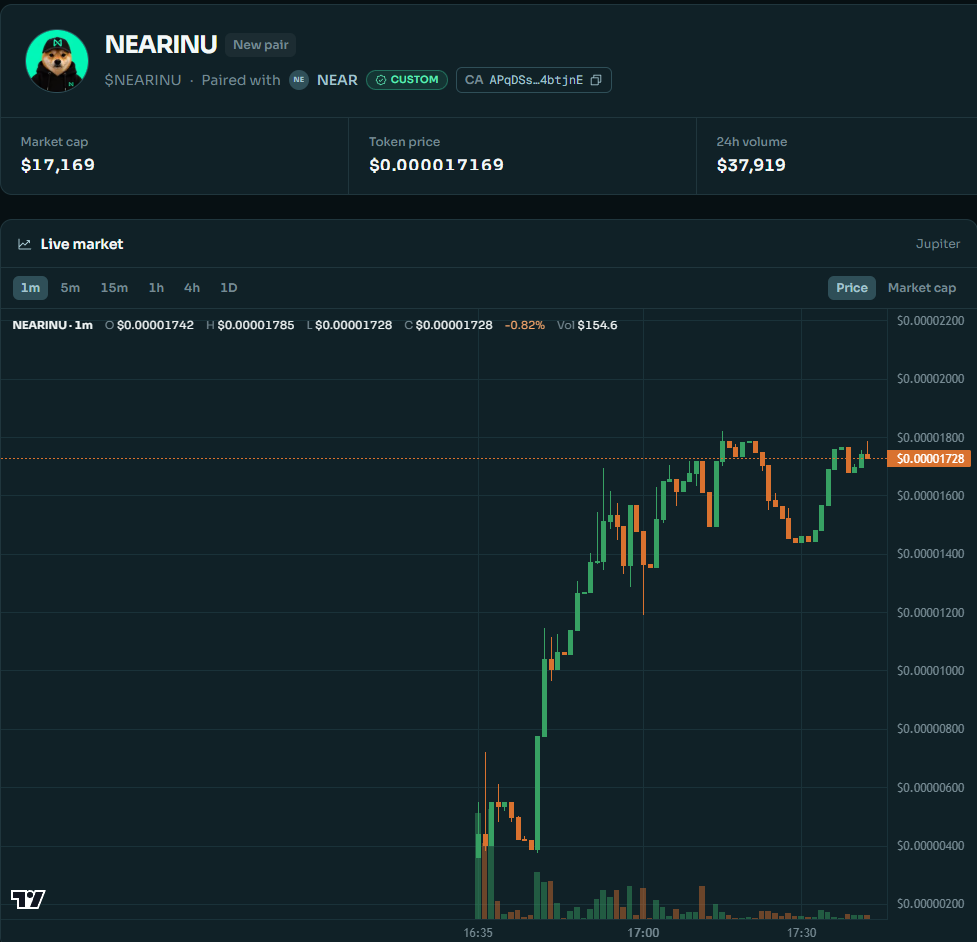977x942 pixels.
Task: Toggle chart to Market cap view
Action: pos(922,288)
